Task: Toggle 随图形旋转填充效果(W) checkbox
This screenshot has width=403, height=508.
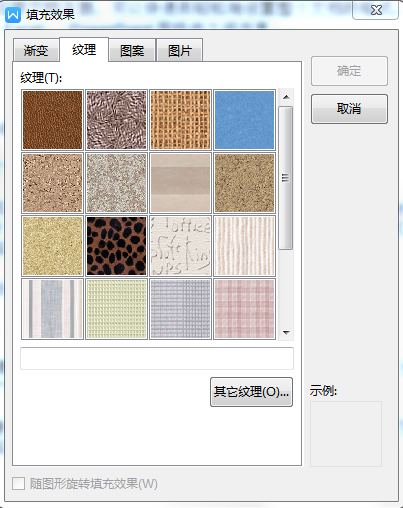Action: (x=18, y=484)
